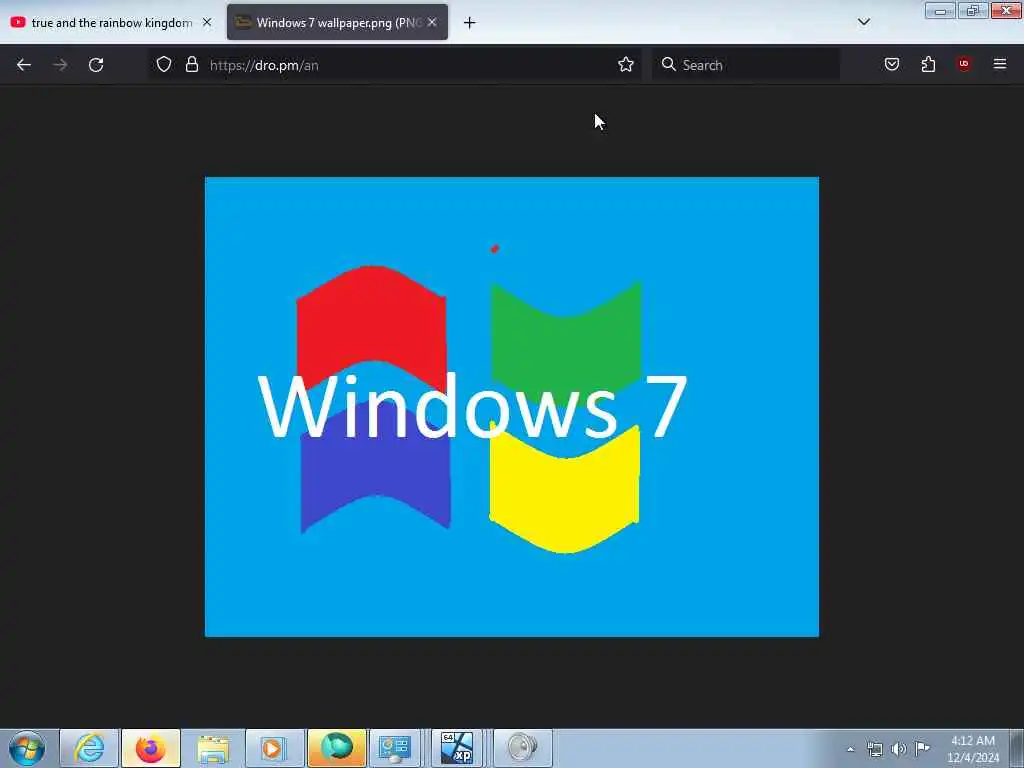
Task: Click the Show desktop strip beside the clock
Action: pos(1017,748)
